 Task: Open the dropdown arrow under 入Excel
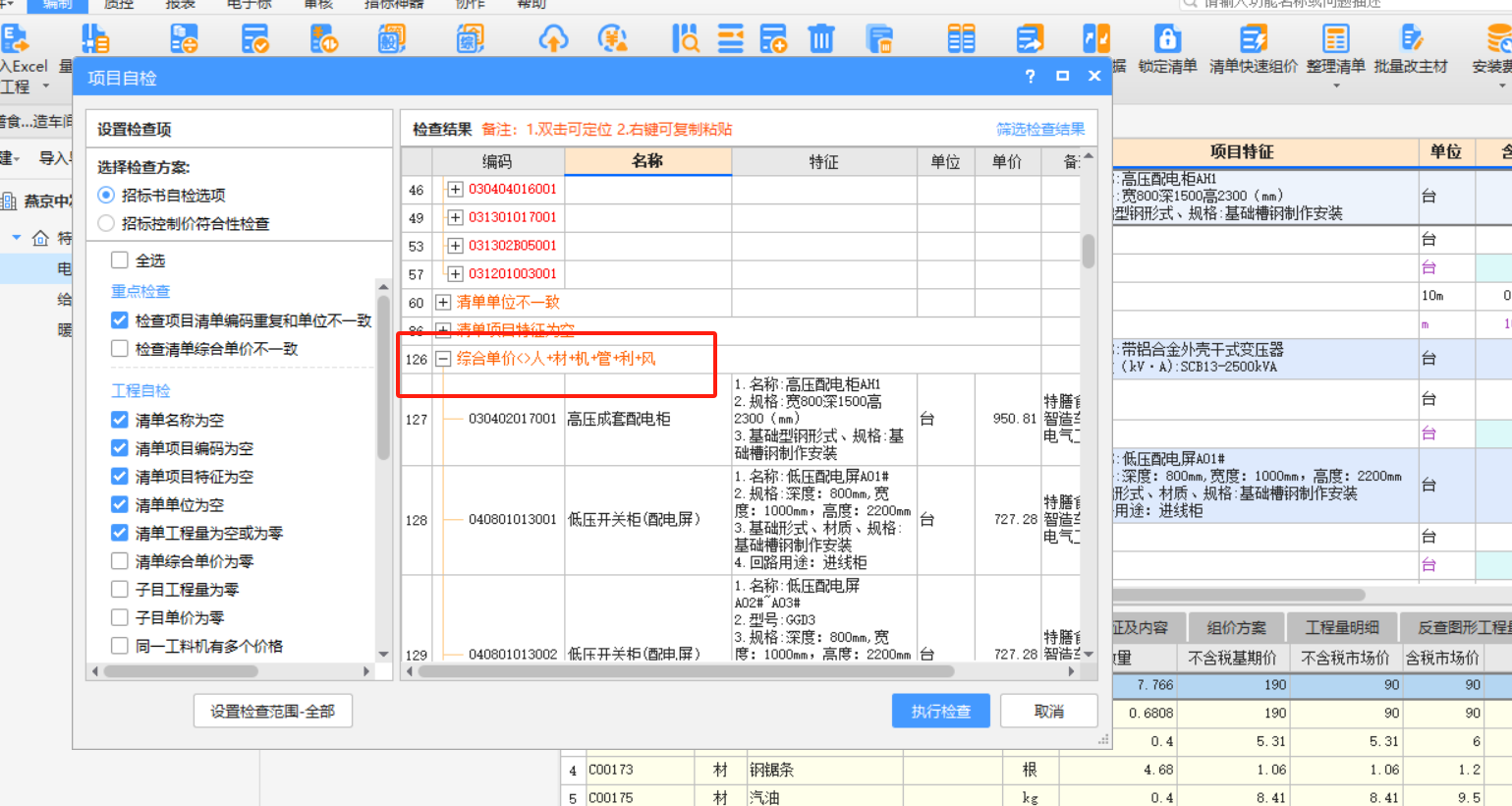[45, 86]
